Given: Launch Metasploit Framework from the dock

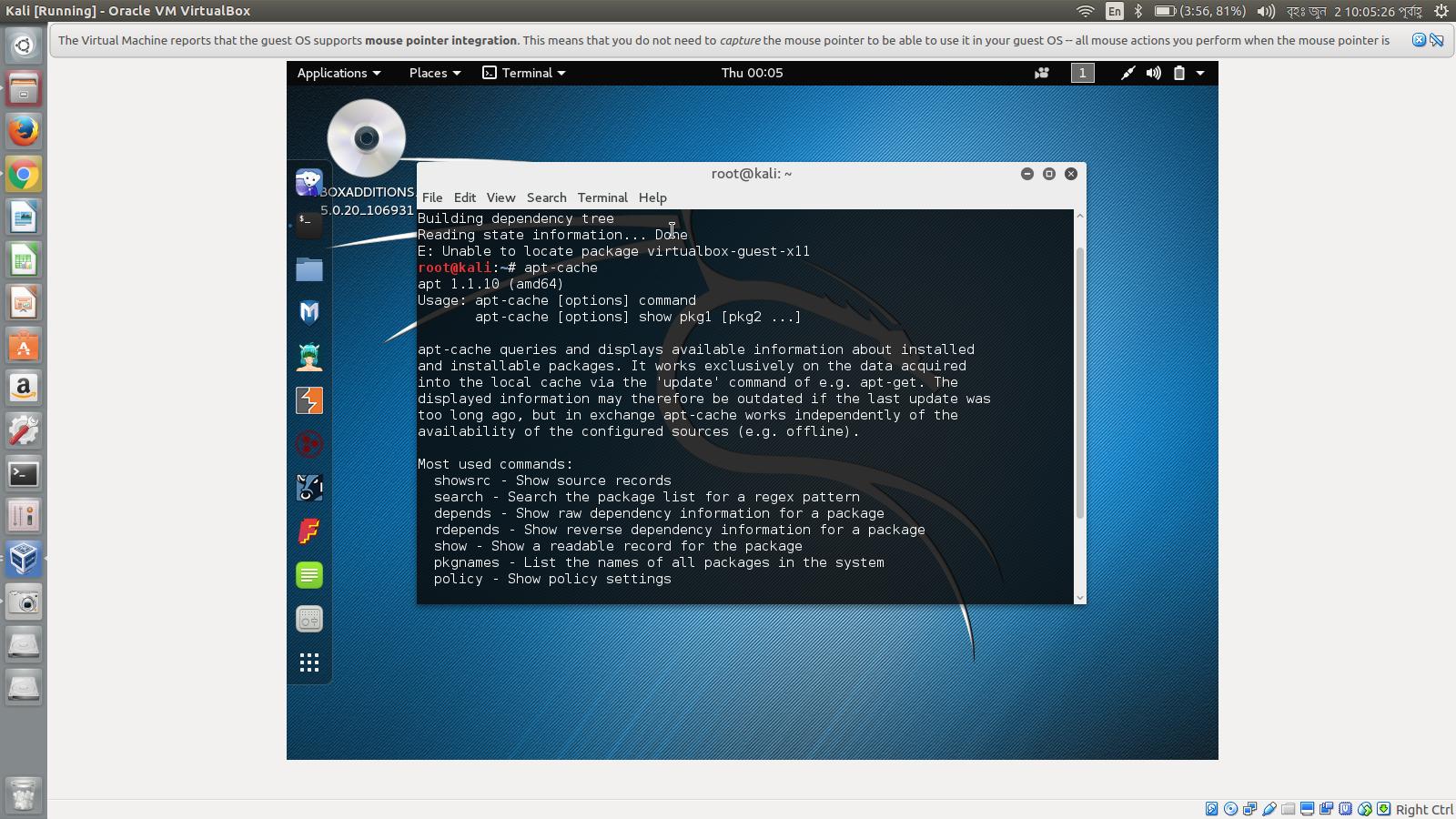Looking at the screenshot, I should [x=309, y=312].
